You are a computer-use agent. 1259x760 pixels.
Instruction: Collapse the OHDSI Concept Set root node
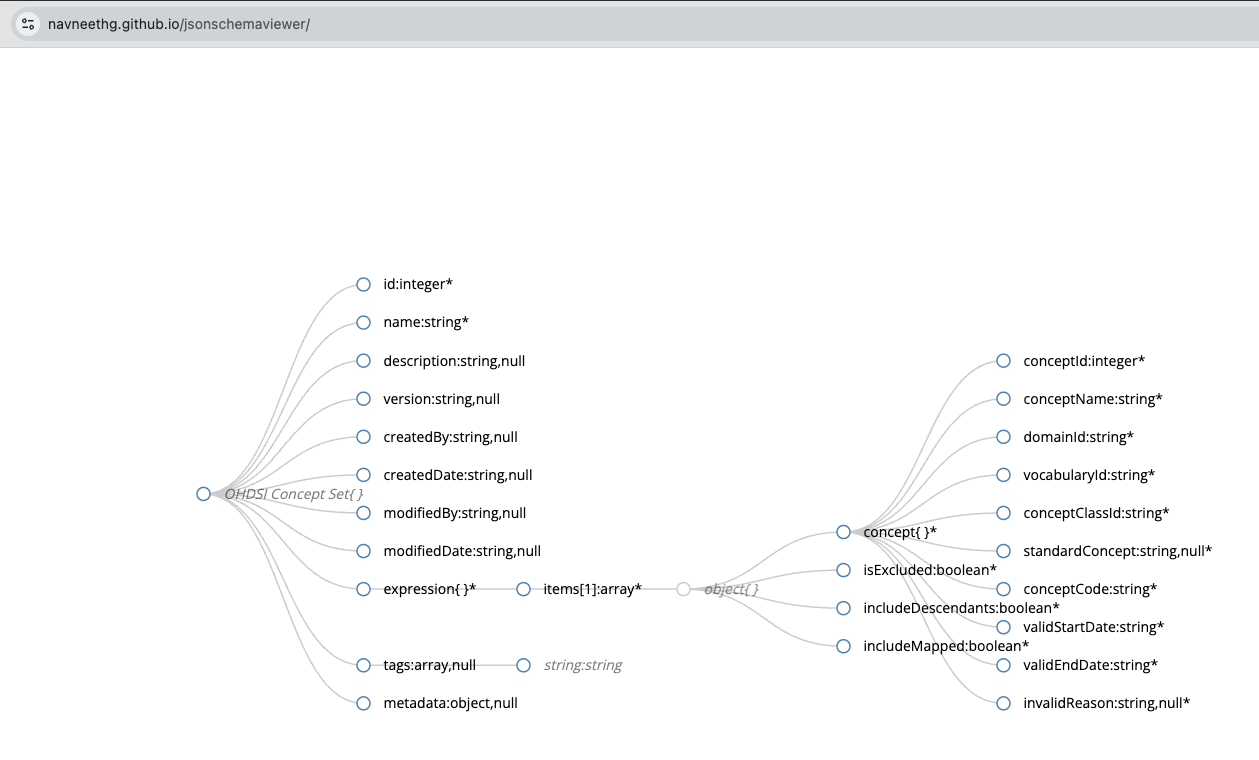[204, 494]
